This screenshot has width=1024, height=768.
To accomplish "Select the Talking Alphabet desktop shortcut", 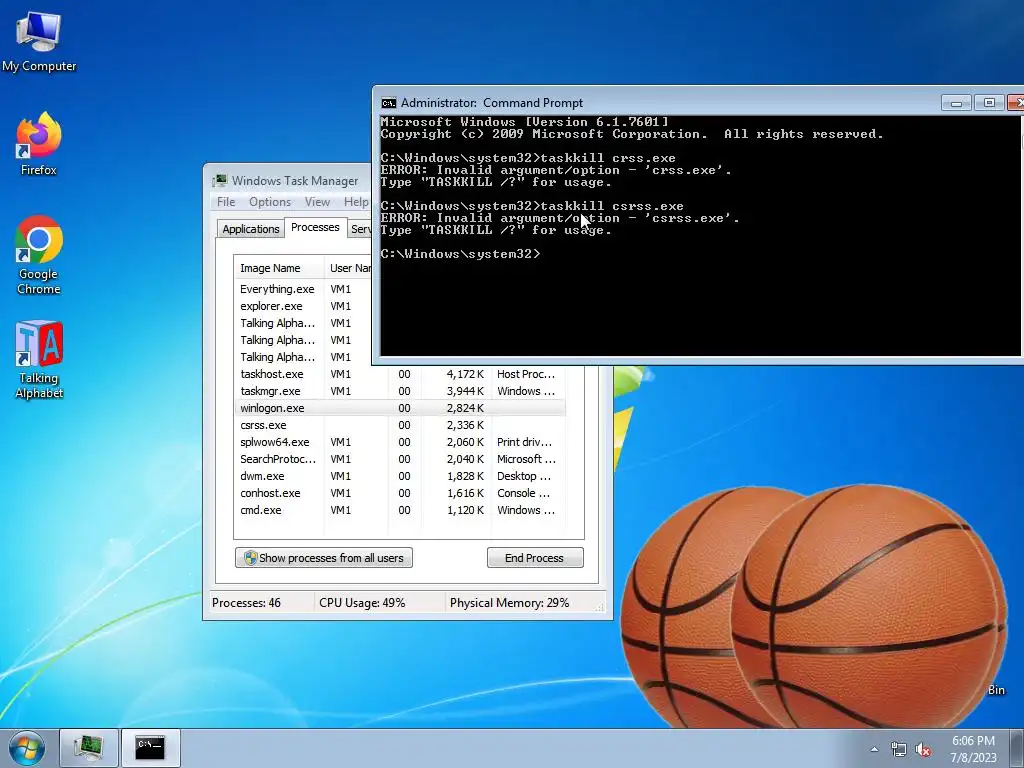I will coord(39,359).
